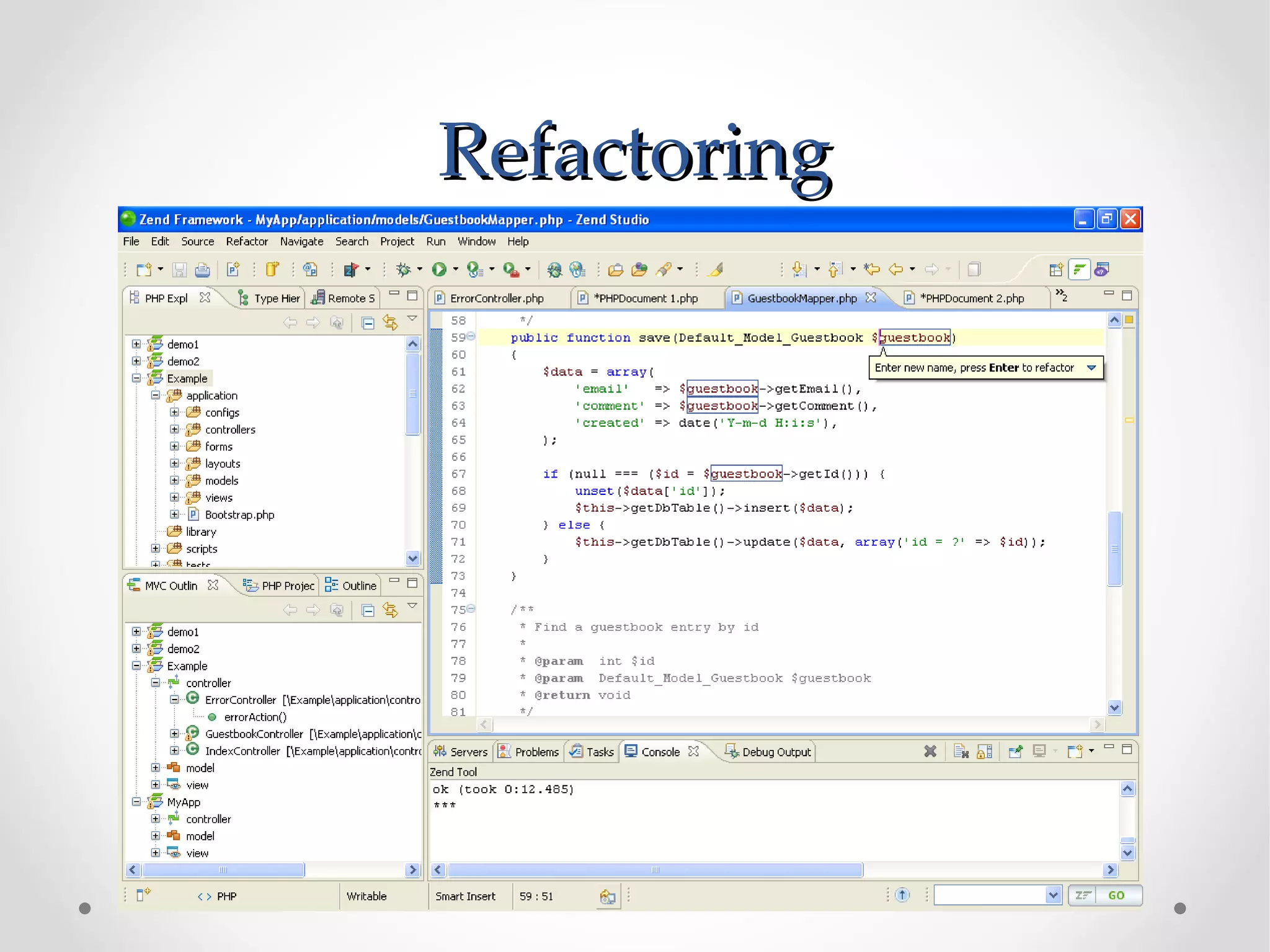Click Collapse All in MVC Outline
Viewport: 1270px width, 952px height.
(368, 610)
